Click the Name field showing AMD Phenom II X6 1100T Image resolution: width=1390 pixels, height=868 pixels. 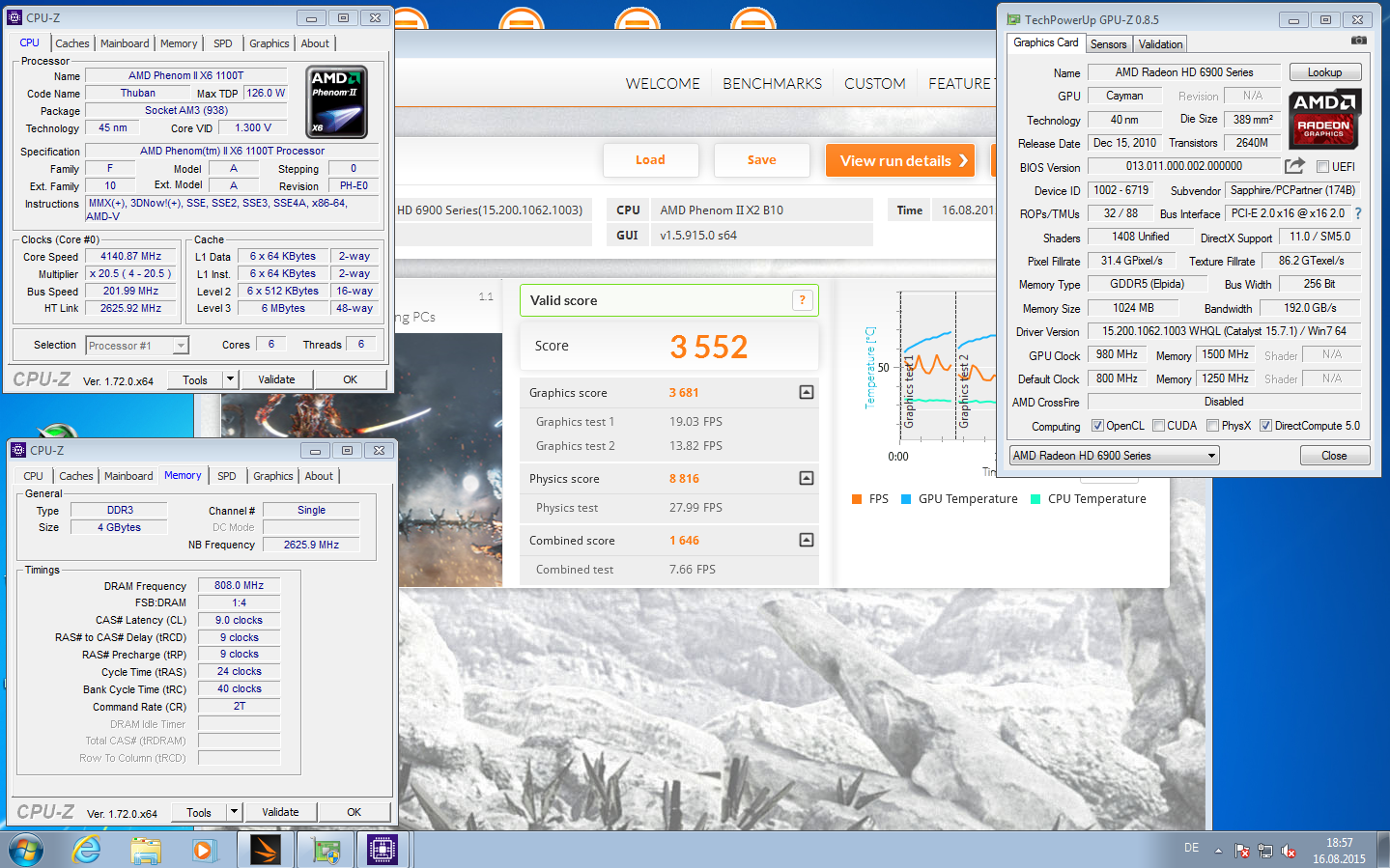186,75
